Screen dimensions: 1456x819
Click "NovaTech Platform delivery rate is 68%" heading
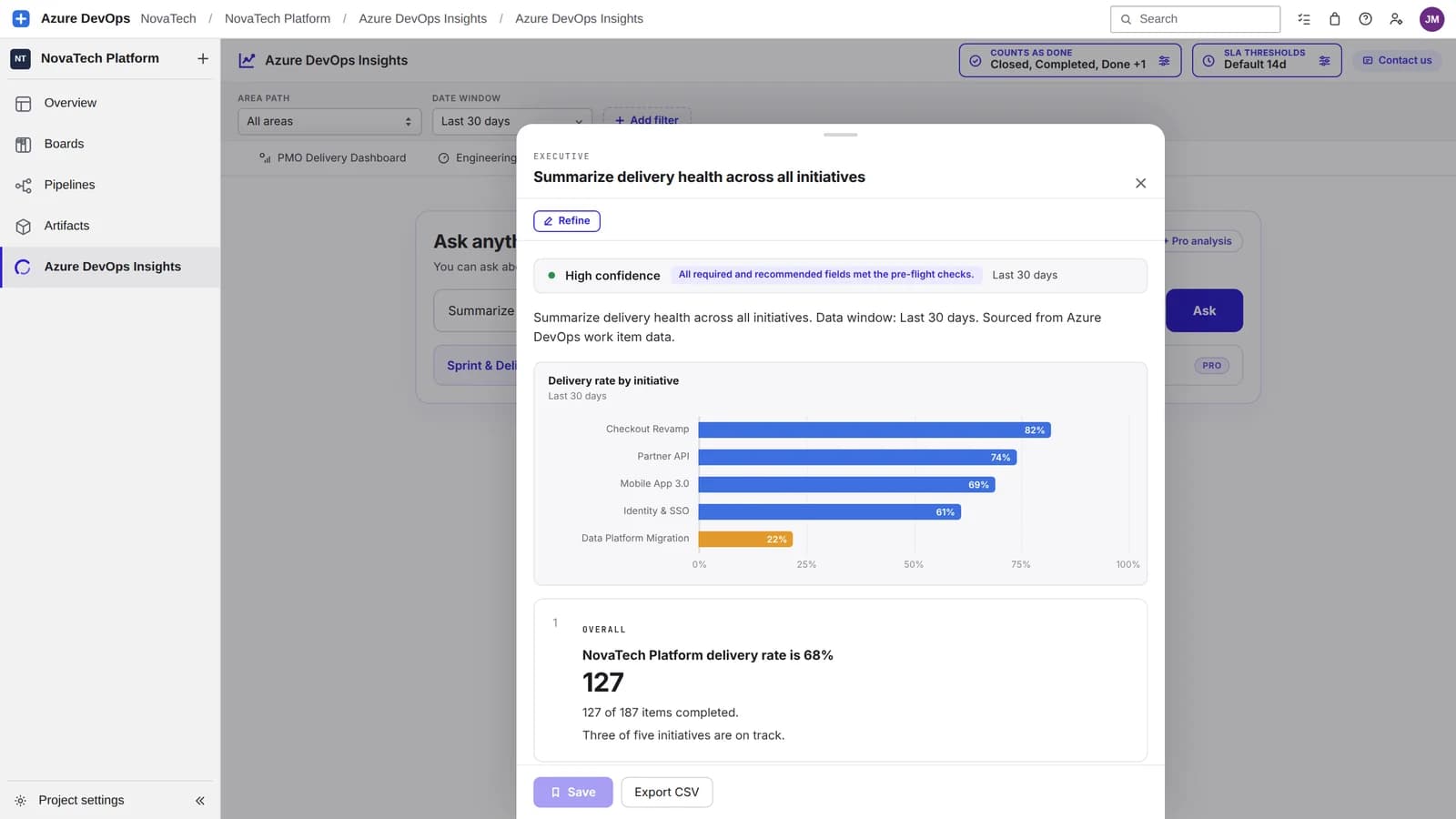[x=708, y=655]
